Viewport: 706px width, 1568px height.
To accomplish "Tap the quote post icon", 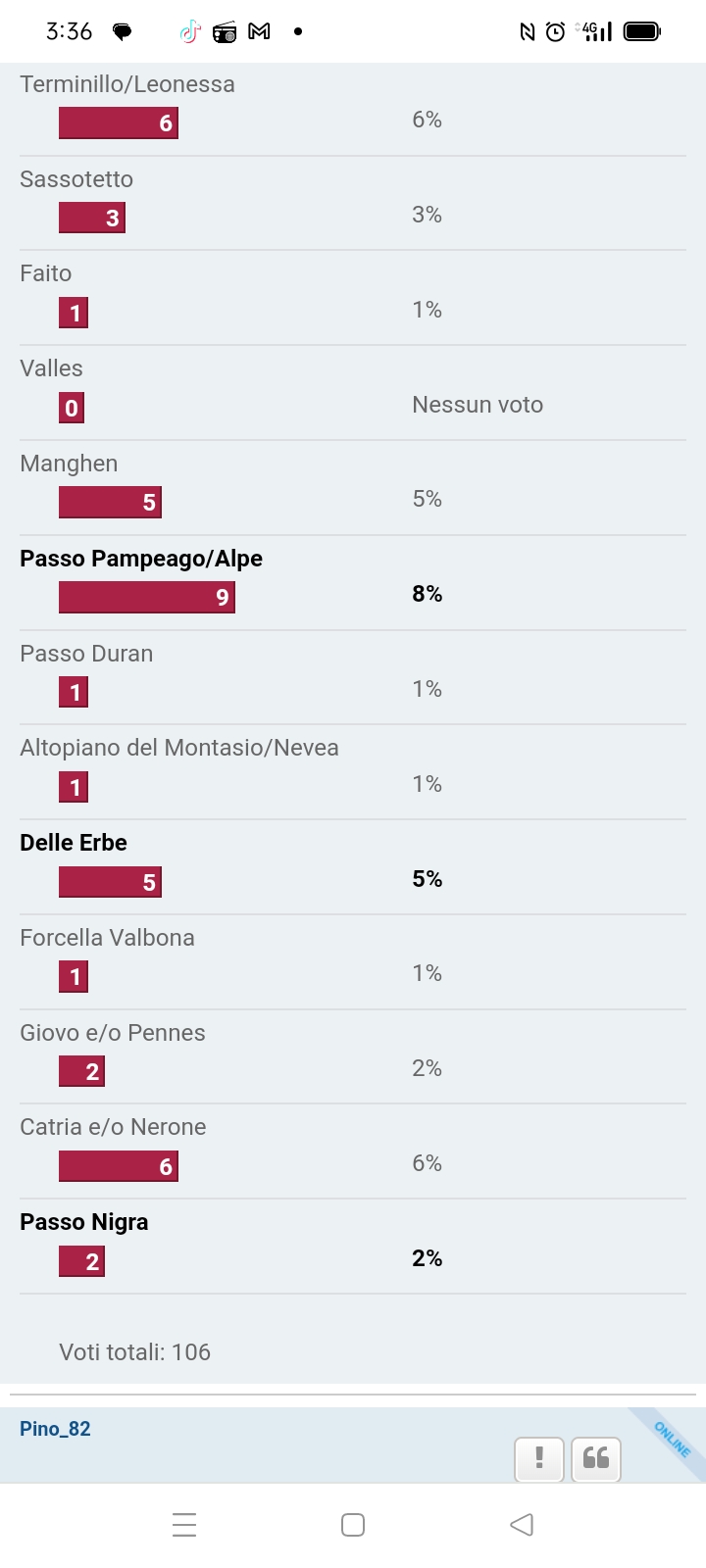I will (596, 1458).
